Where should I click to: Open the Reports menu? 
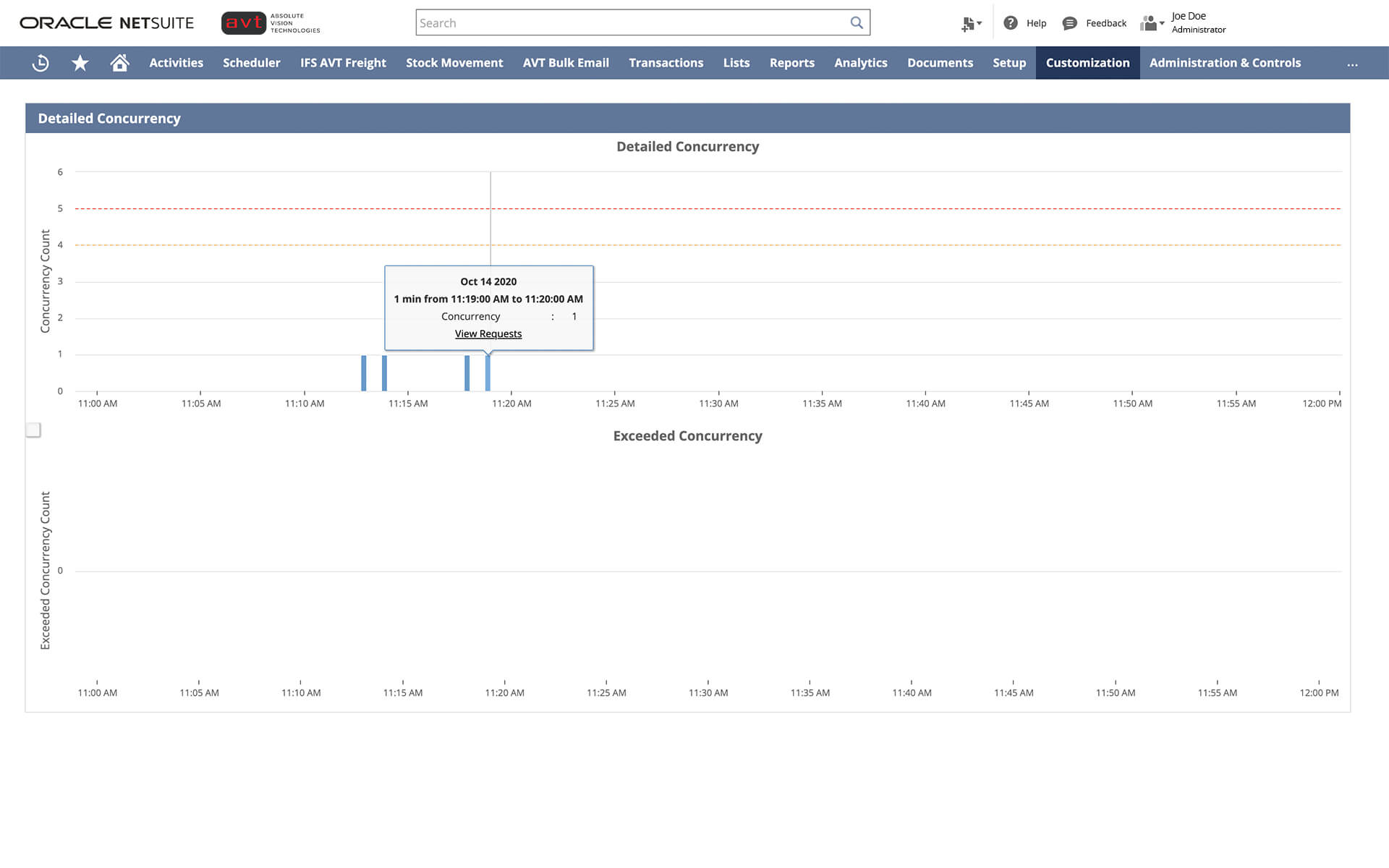791,63
